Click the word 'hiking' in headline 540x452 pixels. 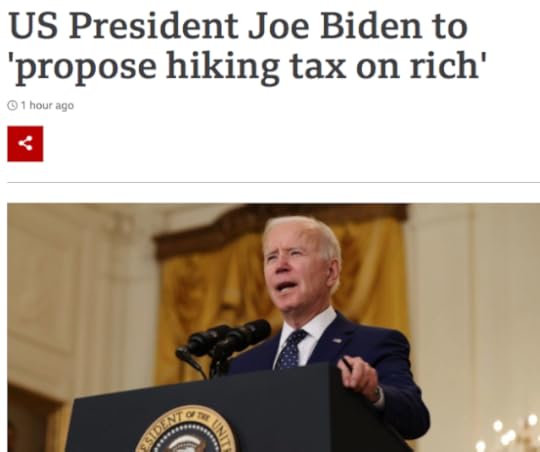(x=222, y=67)
